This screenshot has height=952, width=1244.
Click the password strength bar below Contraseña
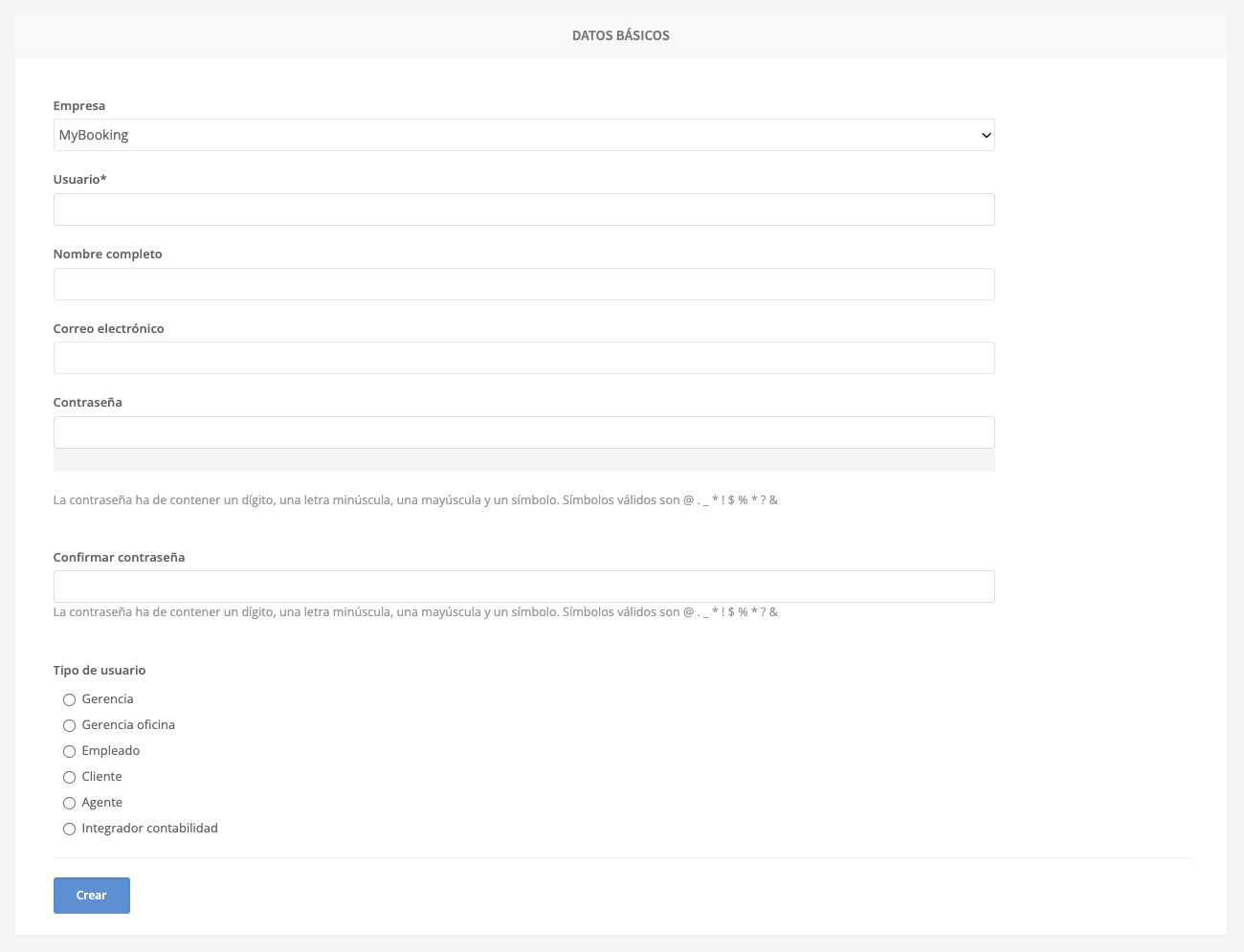click(523, 460)
